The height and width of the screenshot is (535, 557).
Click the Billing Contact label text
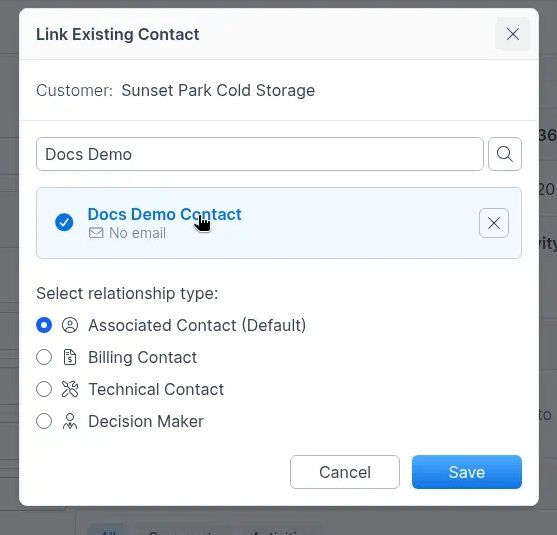coord(142,357)
